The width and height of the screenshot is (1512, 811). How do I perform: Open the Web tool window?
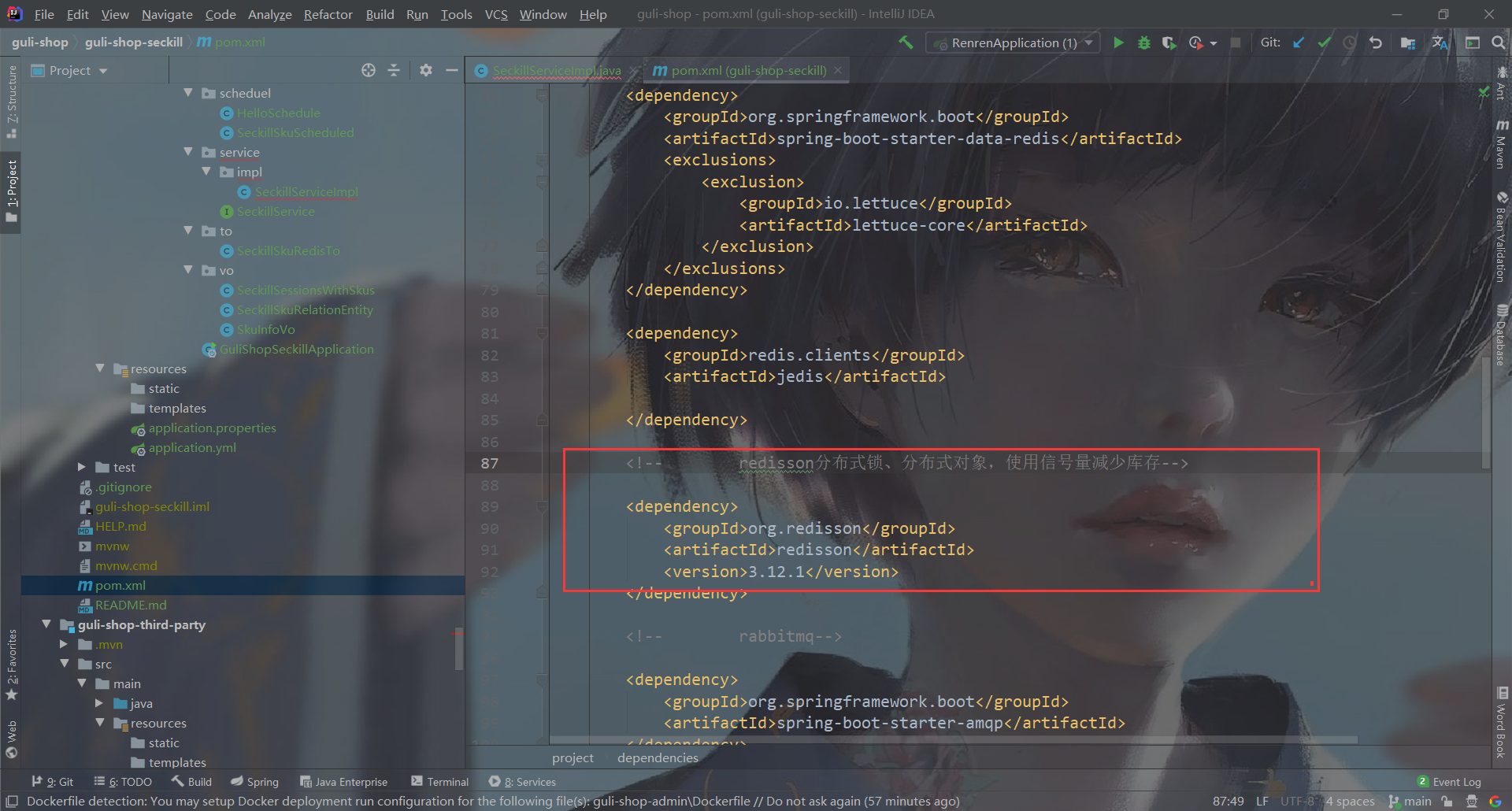[x=12, y=739]
